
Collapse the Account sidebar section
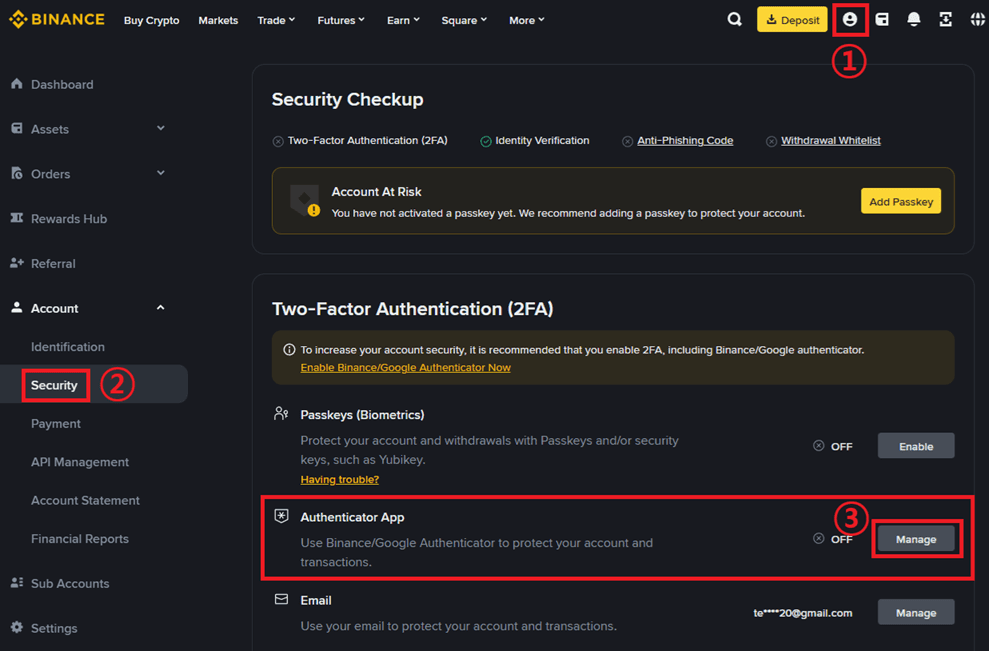161,308
